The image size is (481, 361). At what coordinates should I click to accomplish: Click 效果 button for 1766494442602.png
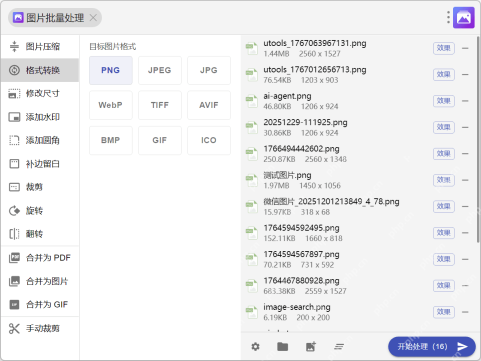[x=444, y=154]
